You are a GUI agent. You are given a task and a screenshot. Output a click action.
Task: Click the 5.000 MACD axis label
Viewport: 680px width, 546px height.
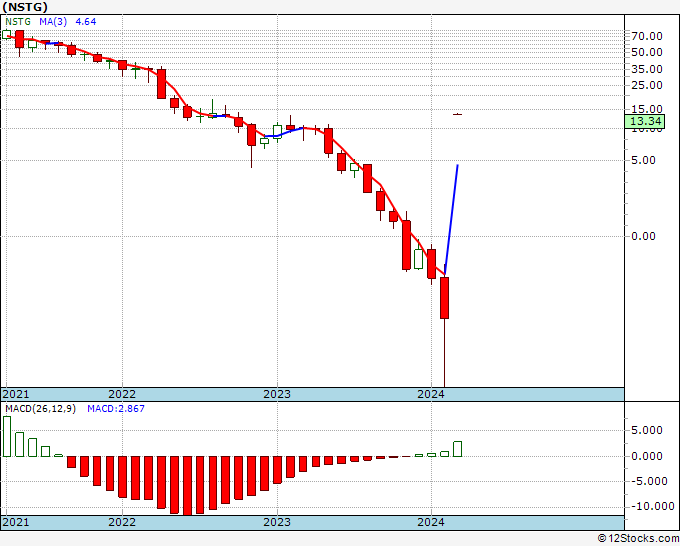pyautogui.click(x=647, y=430)
